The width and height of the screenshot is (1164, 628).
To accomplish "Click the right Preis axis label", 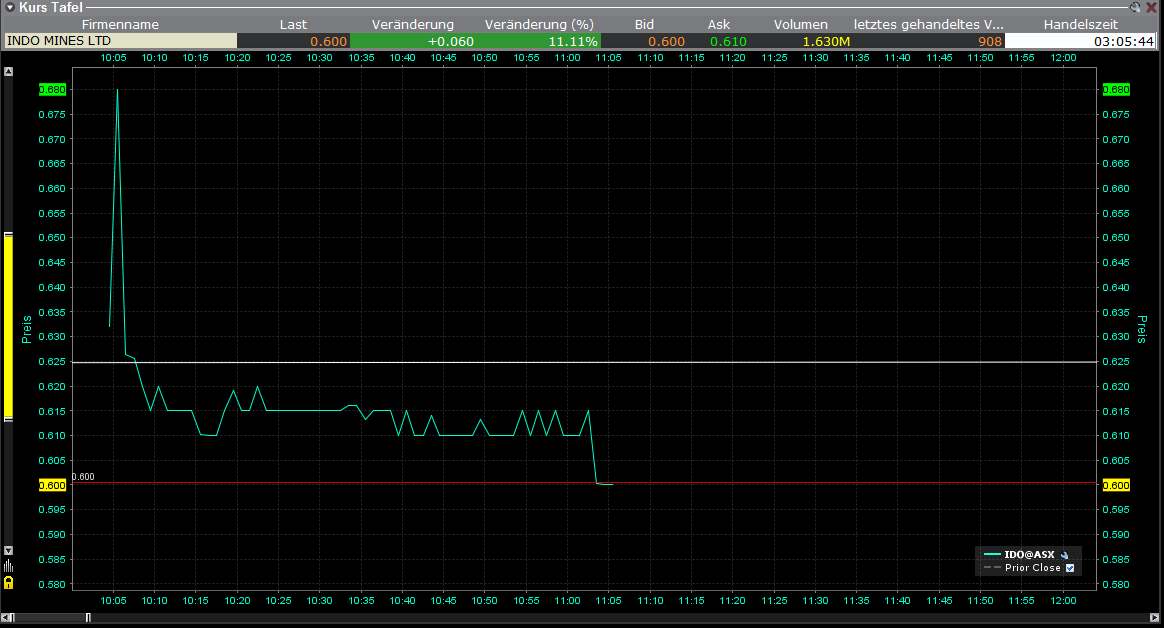I will click(x=1142, y=329).
